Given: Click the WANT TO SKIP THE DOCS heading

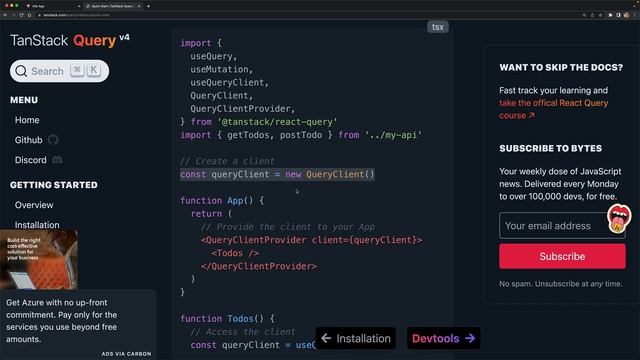Looking at the screenshot, I should [x=561, y=67].
